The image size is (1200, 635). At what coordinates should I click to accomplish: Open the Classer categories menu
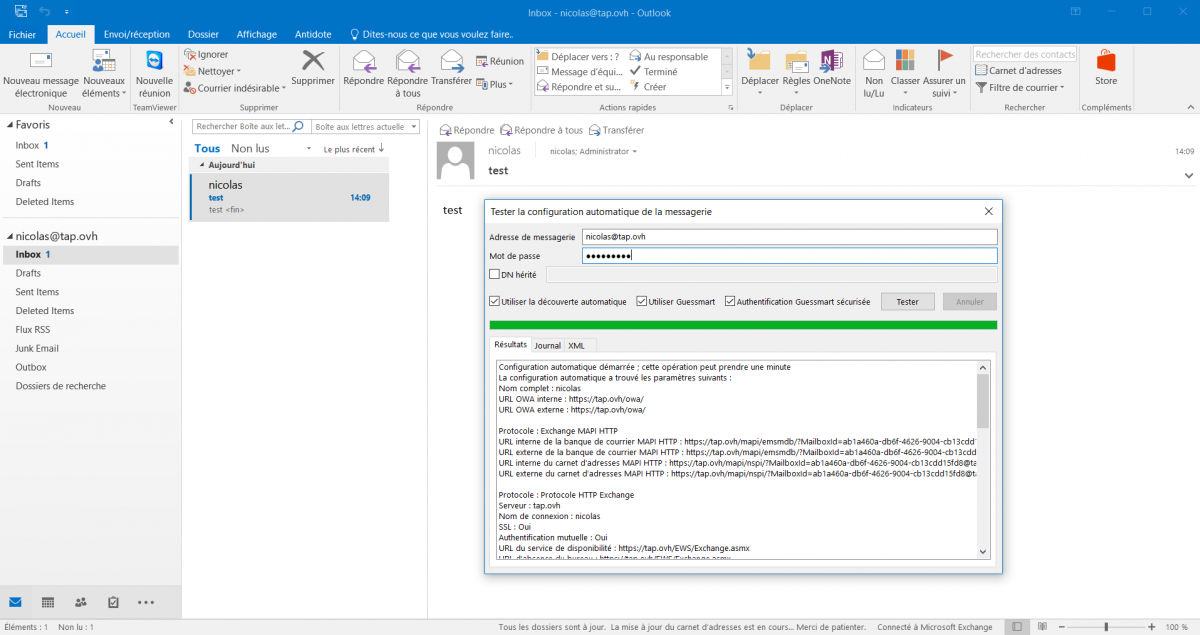[x=905, y=73]
